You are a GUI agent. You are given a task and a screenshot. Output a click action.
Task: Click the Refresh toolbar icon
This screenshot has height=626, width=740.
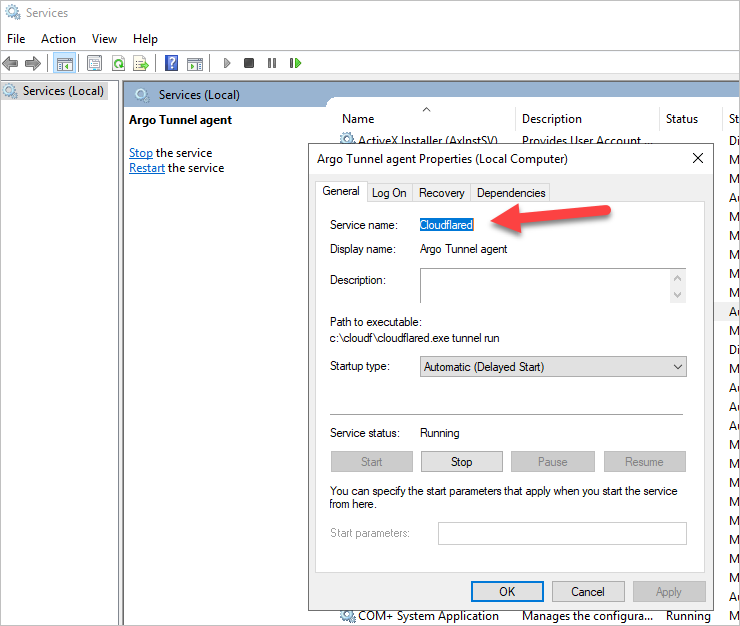pyautogui.click(x=118, y=63)
